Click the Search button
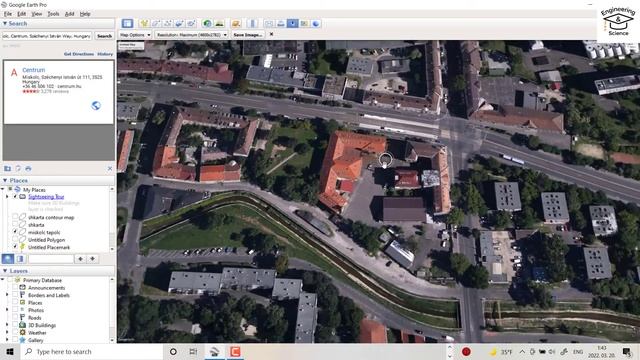This screenshot has height=360, width=640. click(104, 36)
